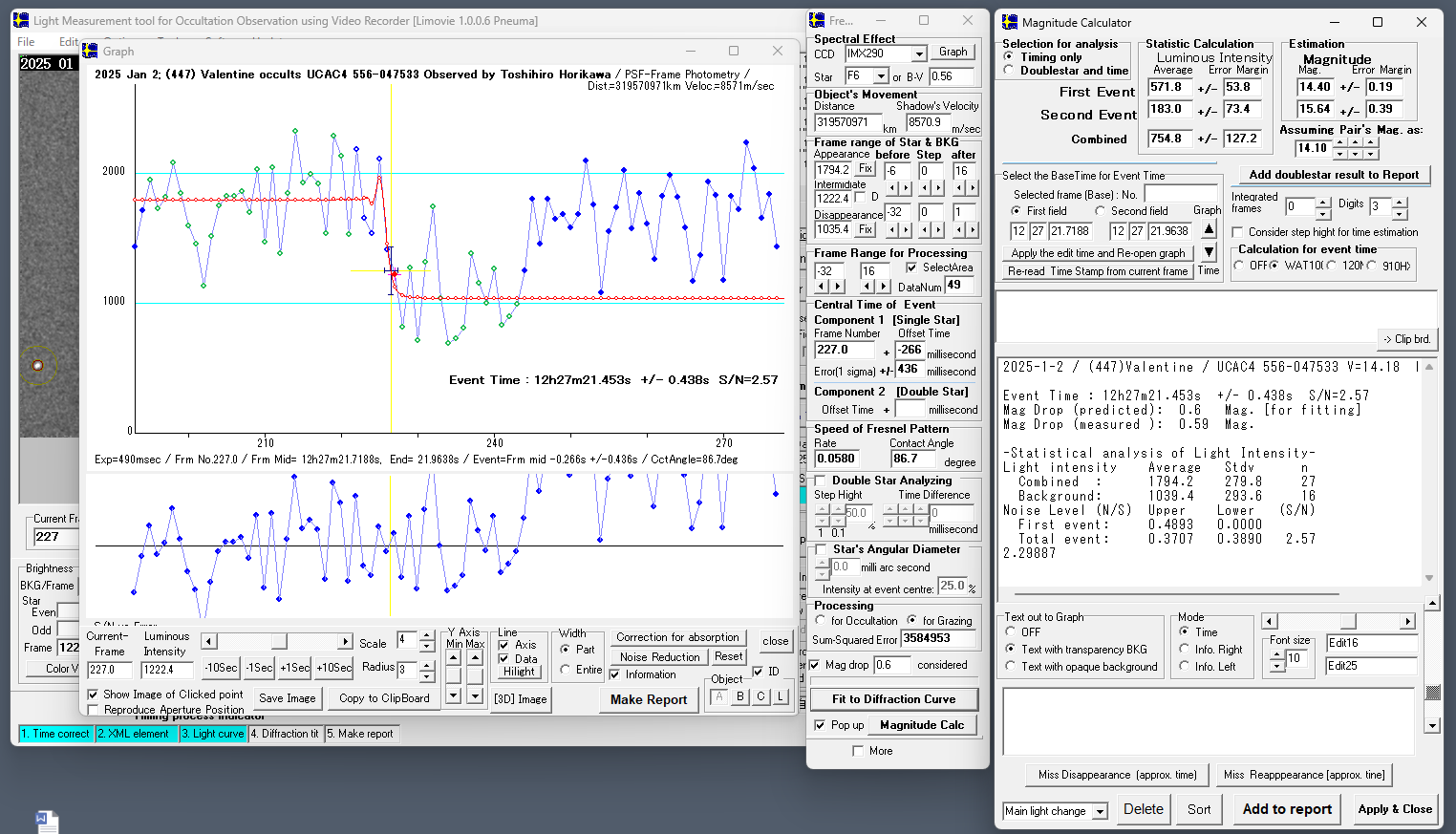Click the Fit to Diffraction Curve button
This screenshot has width=1456, height=834.
(x=893, y=699)
